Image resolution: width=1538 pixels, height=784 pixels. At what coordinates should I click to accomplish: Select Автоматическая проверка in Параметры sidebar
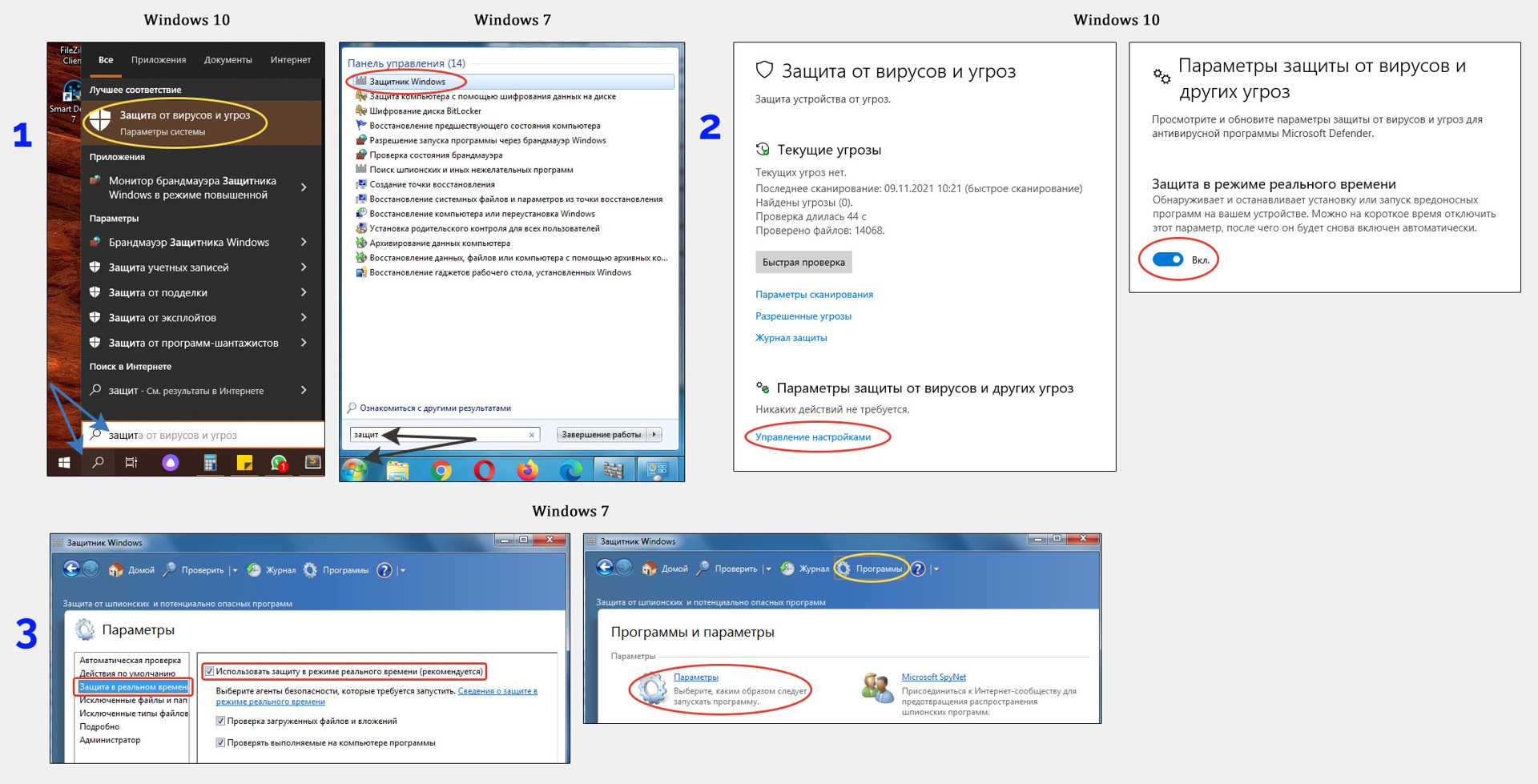pyautogui.click(x=131, y=661)
